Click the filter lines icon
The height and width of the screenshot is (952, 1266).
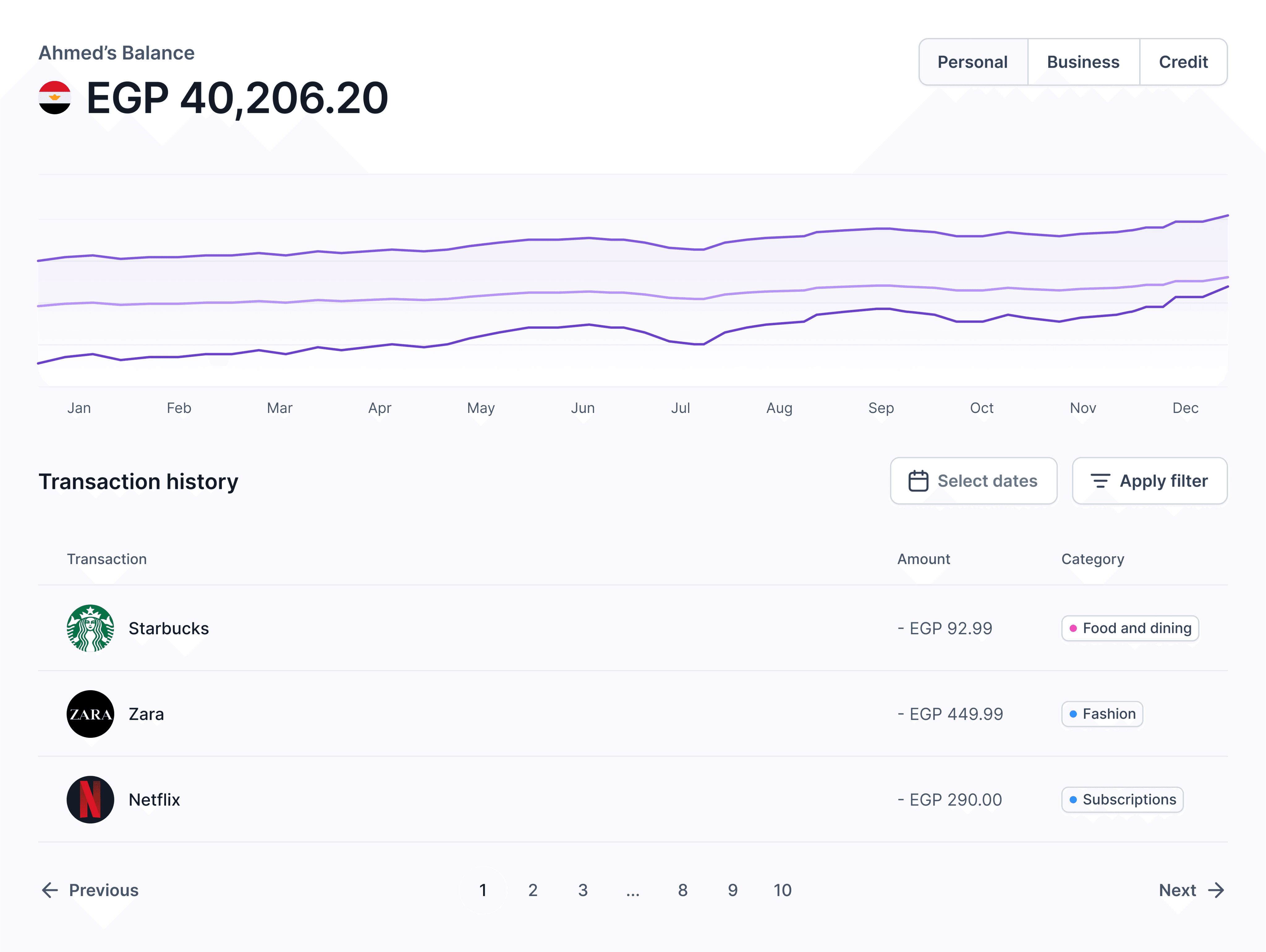(x=1099, y=481)
